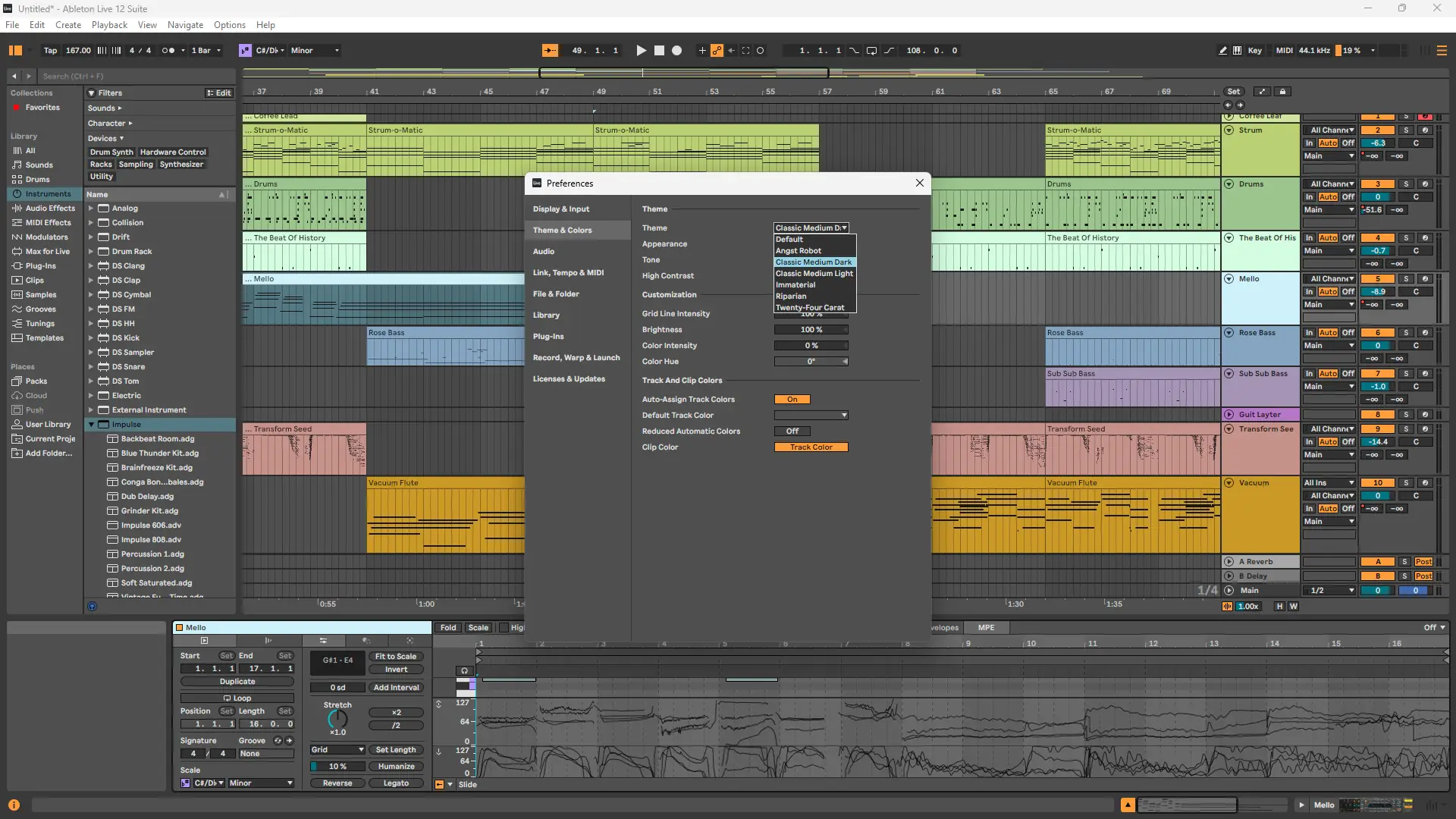This screenshot has height=819, width=1456.
Task: Toggle Draw Mode pencil icon
Action: [1222, 51]
